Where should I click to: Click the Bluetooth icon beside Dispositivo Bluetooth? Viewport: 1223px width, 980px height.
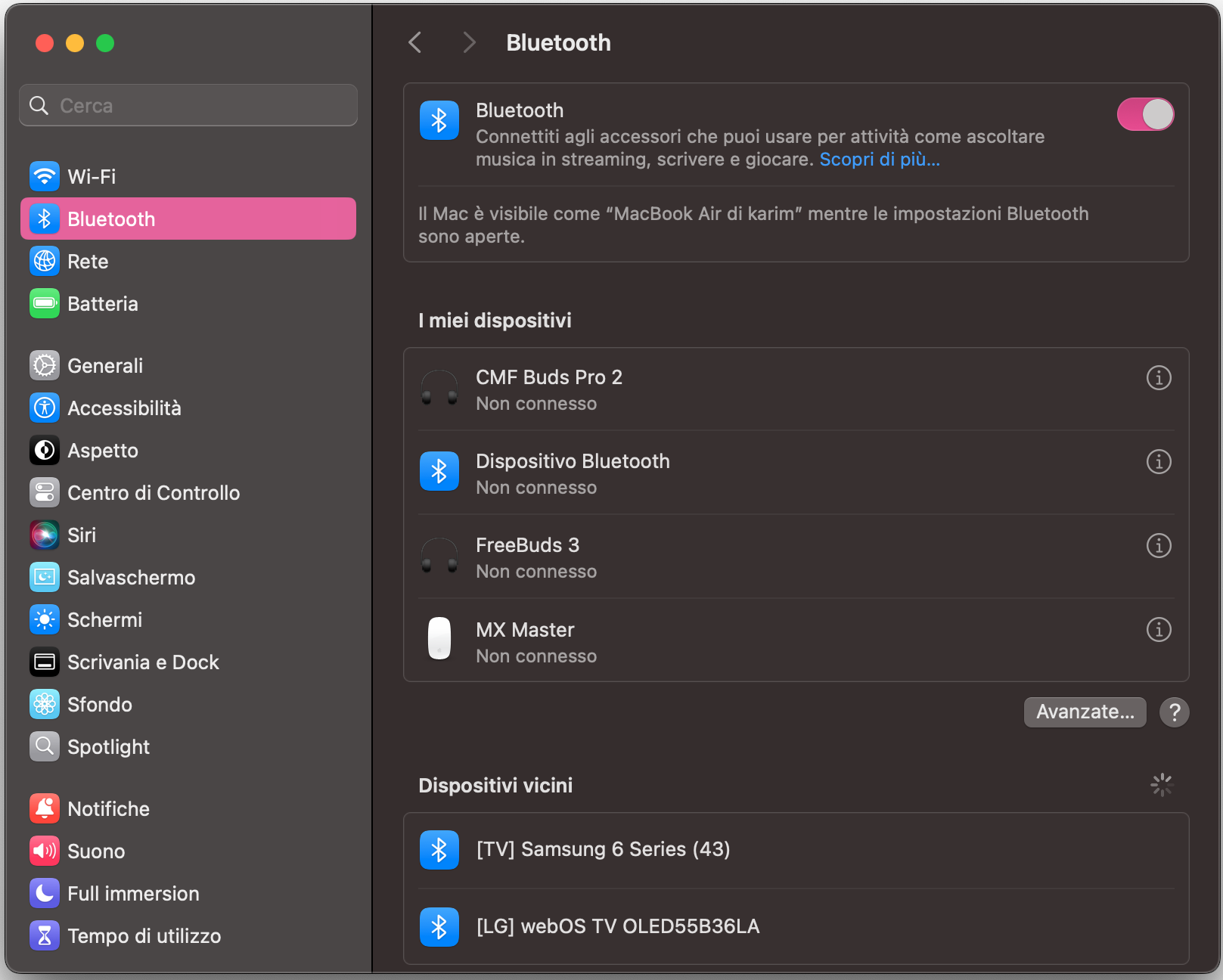[x=439, y=471]
